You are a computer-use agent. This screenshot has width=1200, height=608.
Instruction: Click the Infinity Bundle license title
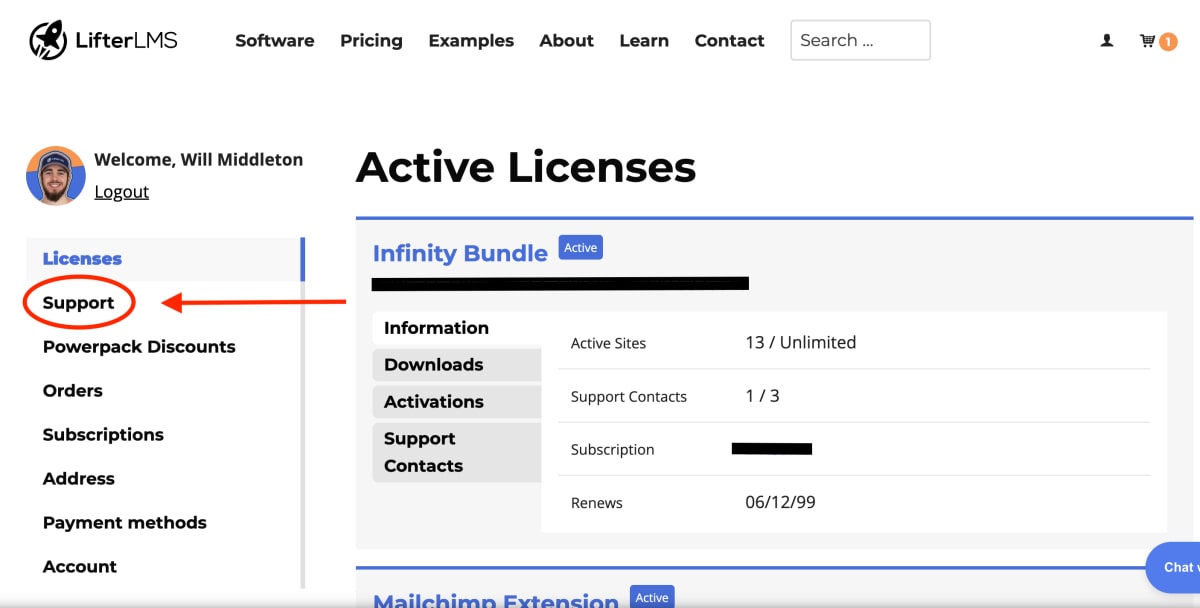pos(460,254)
